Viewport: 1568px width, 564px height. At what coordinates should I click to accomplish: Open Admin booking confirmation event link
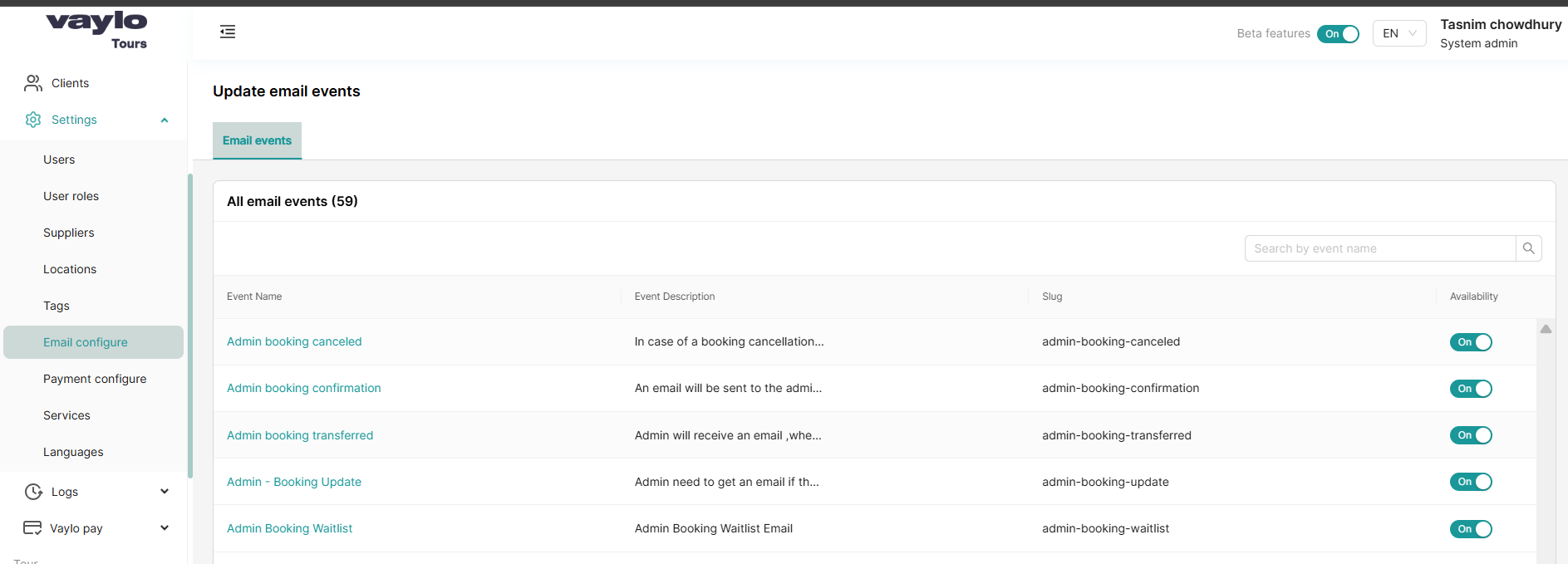[x=304, y=388]
